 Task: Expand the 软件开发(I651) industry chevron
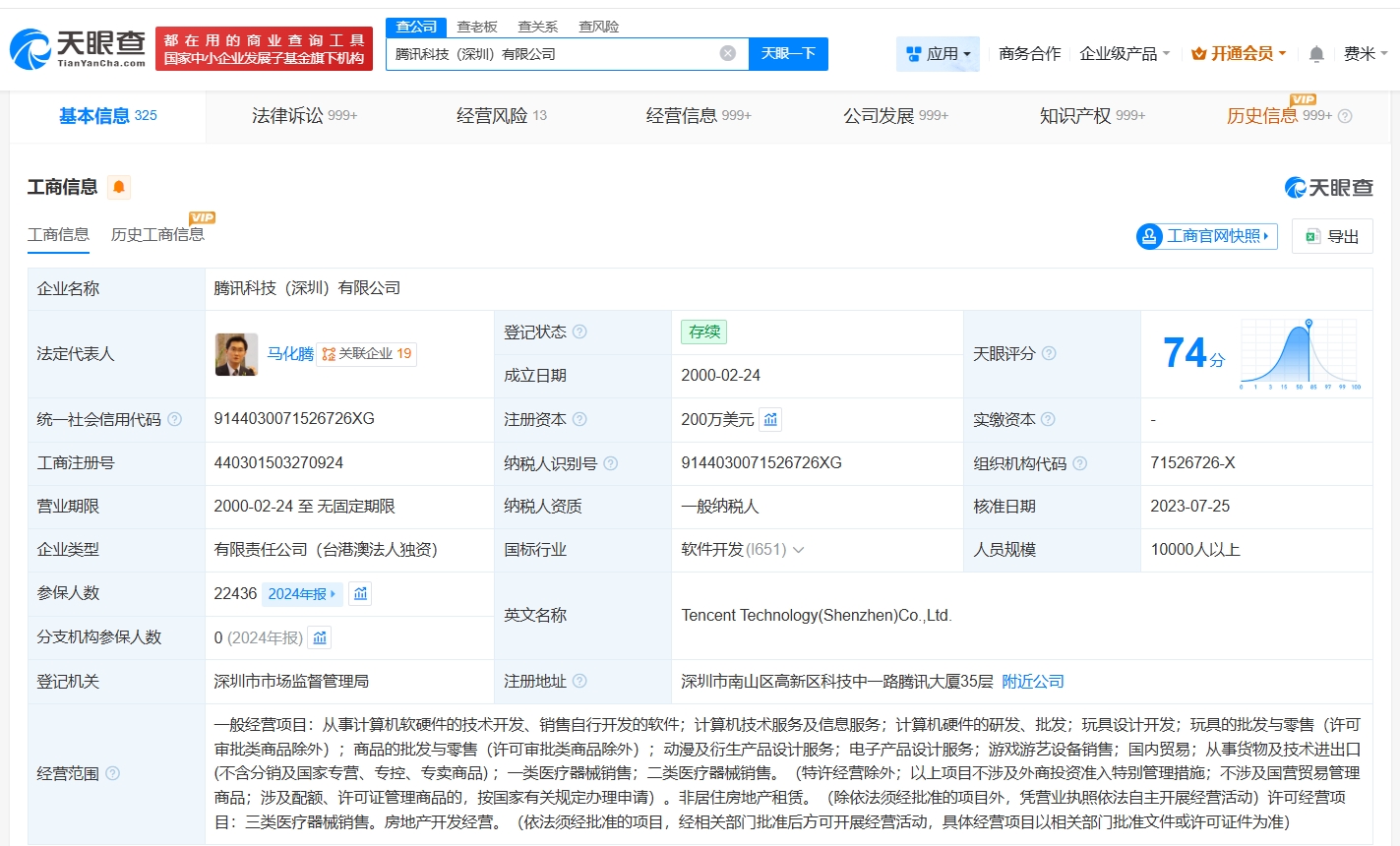click(x=799, y=550)
